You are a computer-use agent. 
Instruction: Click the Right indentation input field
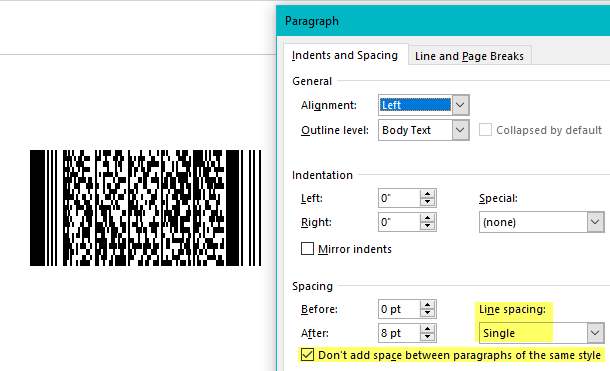(399, 222)
